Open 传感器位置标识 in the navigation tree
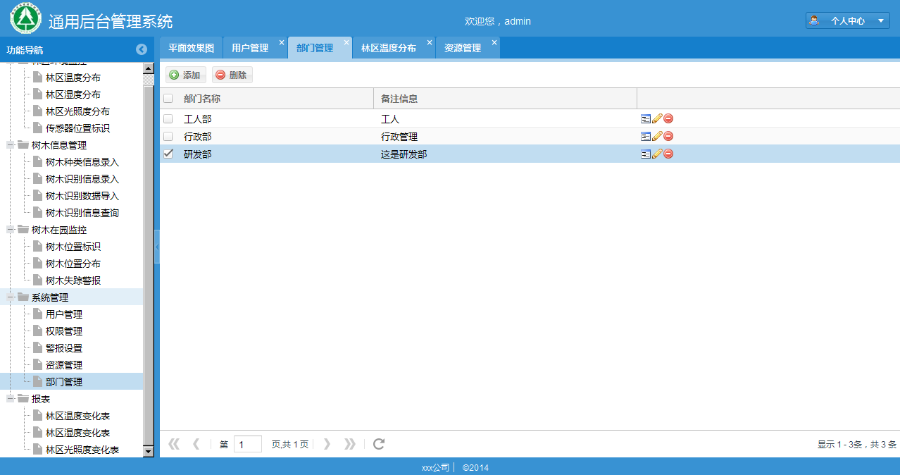 [77, 129]
